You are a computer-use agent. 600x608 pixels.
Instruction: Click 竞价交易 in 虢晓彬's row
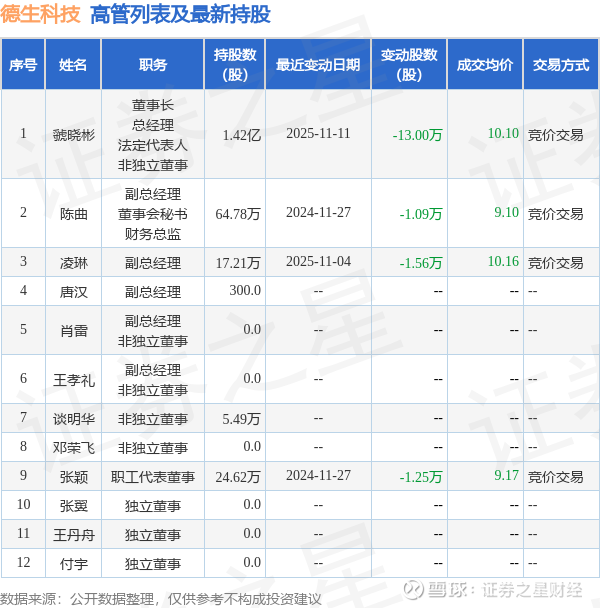click(555, 135)
